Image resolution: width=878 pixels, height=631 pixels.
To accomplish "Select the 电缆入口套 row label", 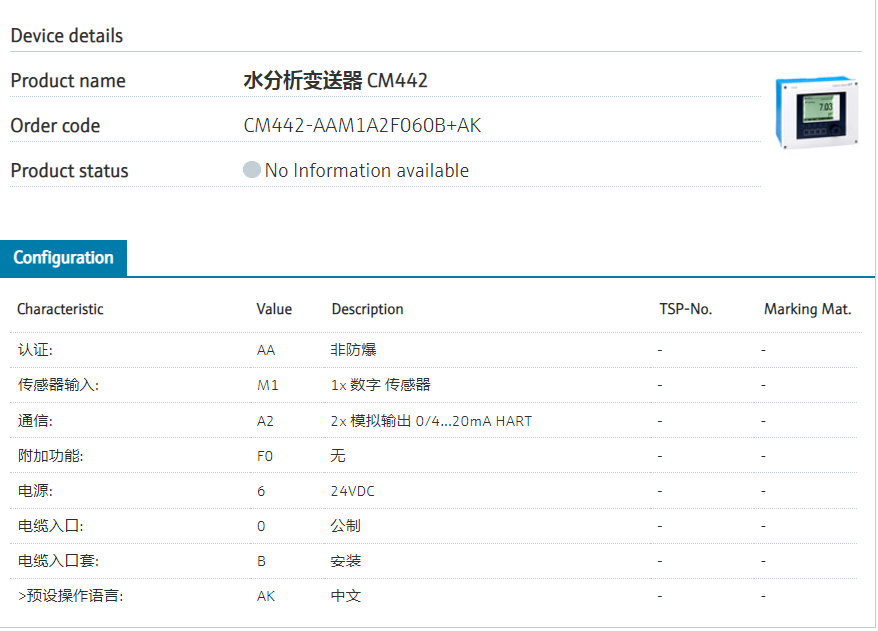I will [x=58, y=561].
